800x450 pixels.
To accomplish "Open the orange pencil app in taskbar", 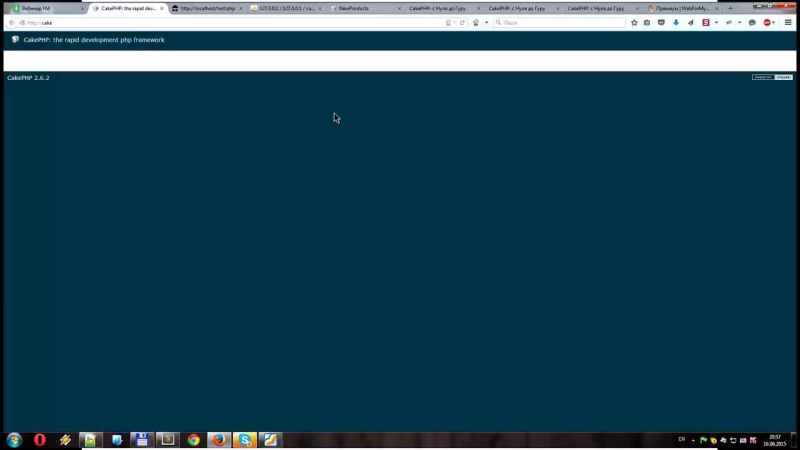I will pyautogui.click(x=270, y=440).
